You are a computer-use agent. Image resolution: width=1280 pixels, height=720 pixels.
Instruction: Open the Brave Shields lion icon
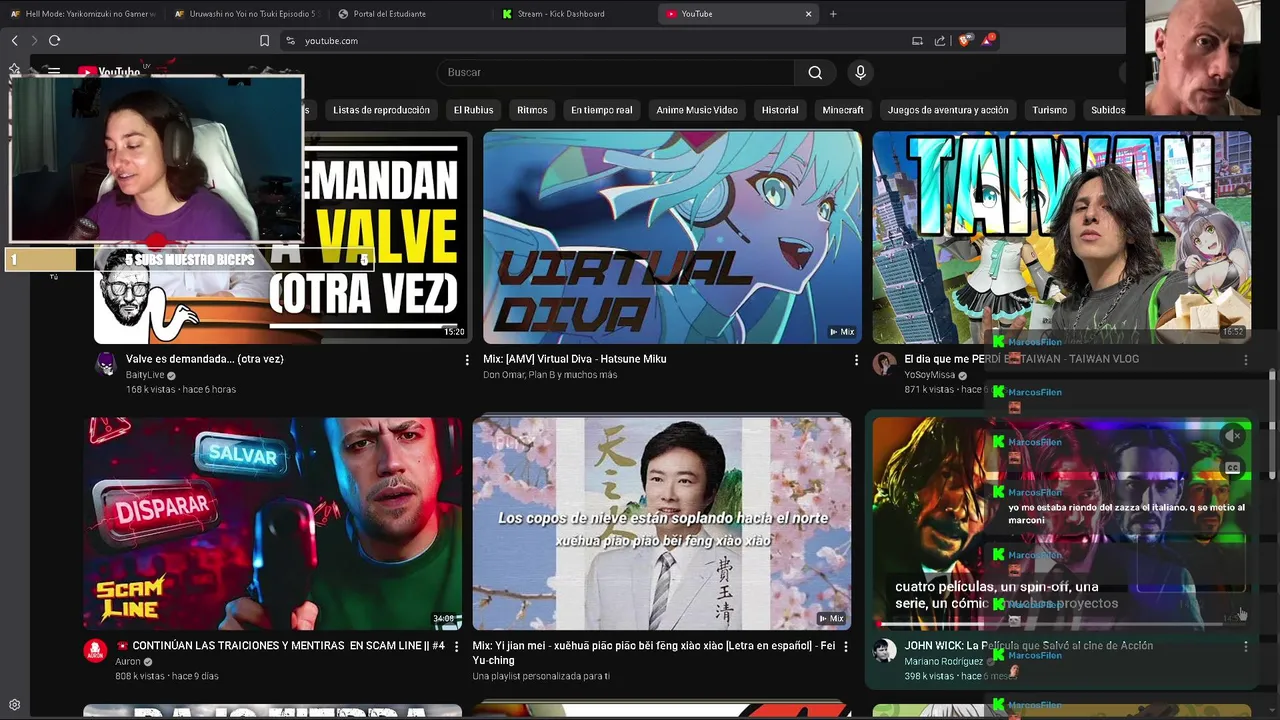tap(964, 40)
